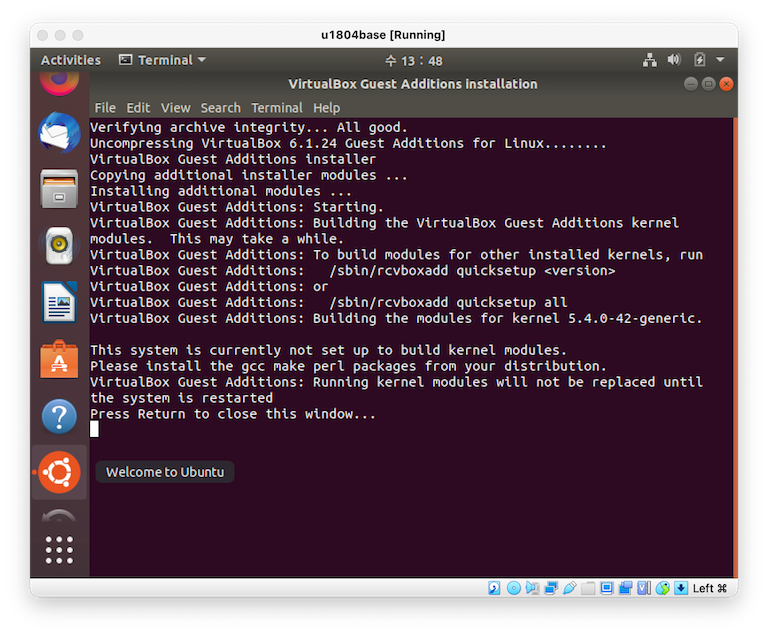This screenshot has width=768, height=634.
Task: Click the network wired icon in top bar
Action: (650, 60)
